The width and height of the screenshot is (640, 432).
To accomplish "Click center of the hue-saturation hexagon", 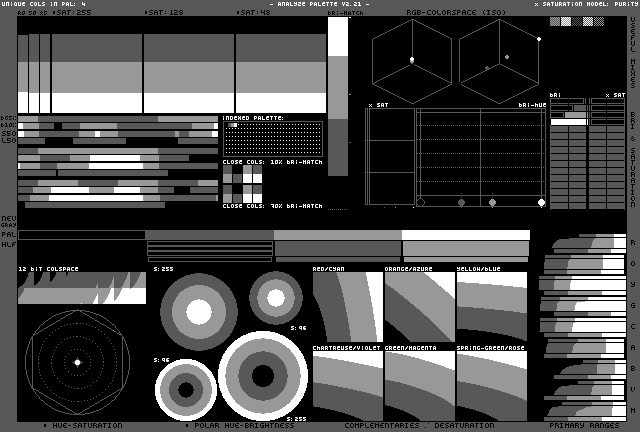I will click(76, 362).
